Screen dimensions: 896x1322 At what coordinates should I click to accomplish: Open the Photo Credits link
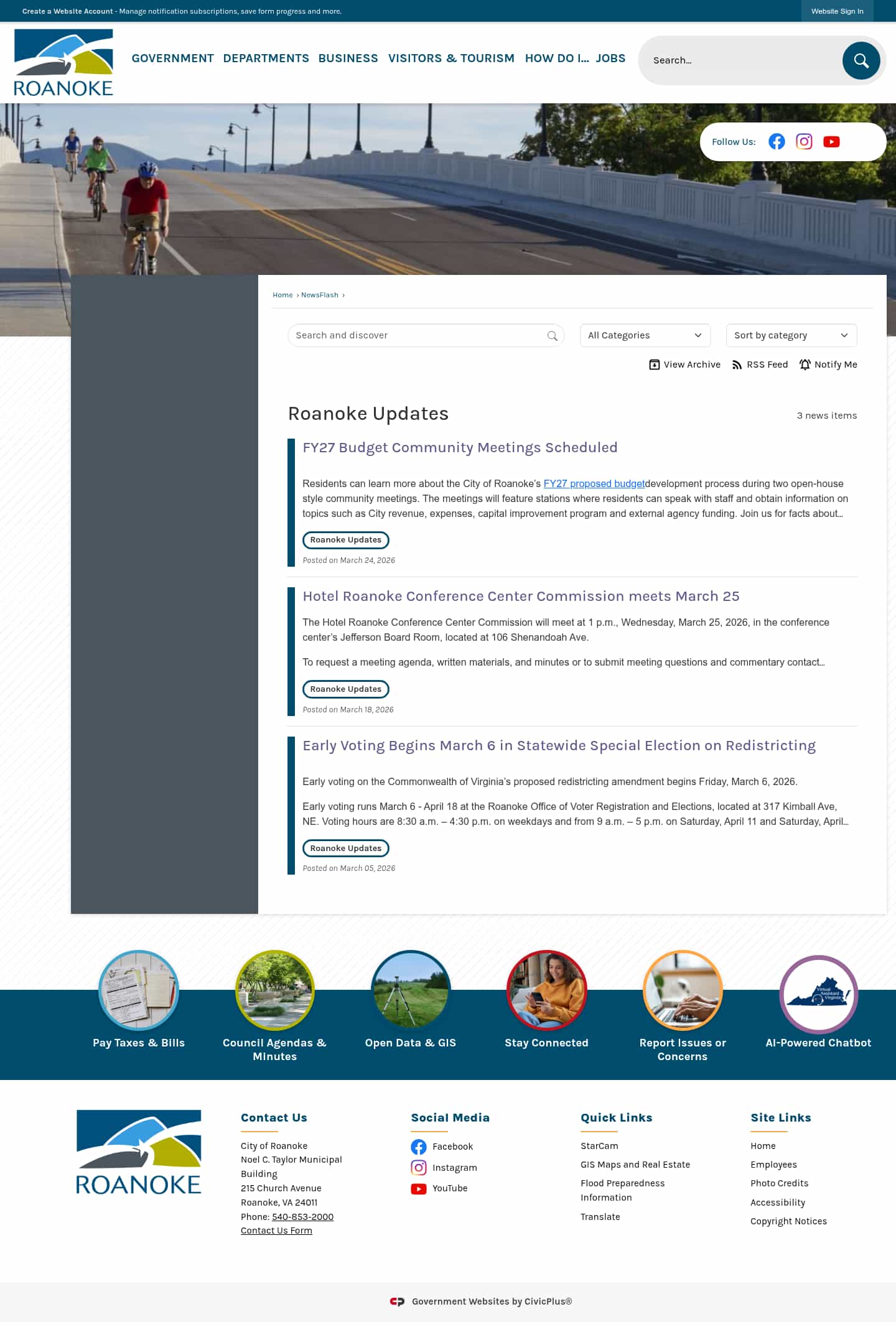tap(779, 1183)
